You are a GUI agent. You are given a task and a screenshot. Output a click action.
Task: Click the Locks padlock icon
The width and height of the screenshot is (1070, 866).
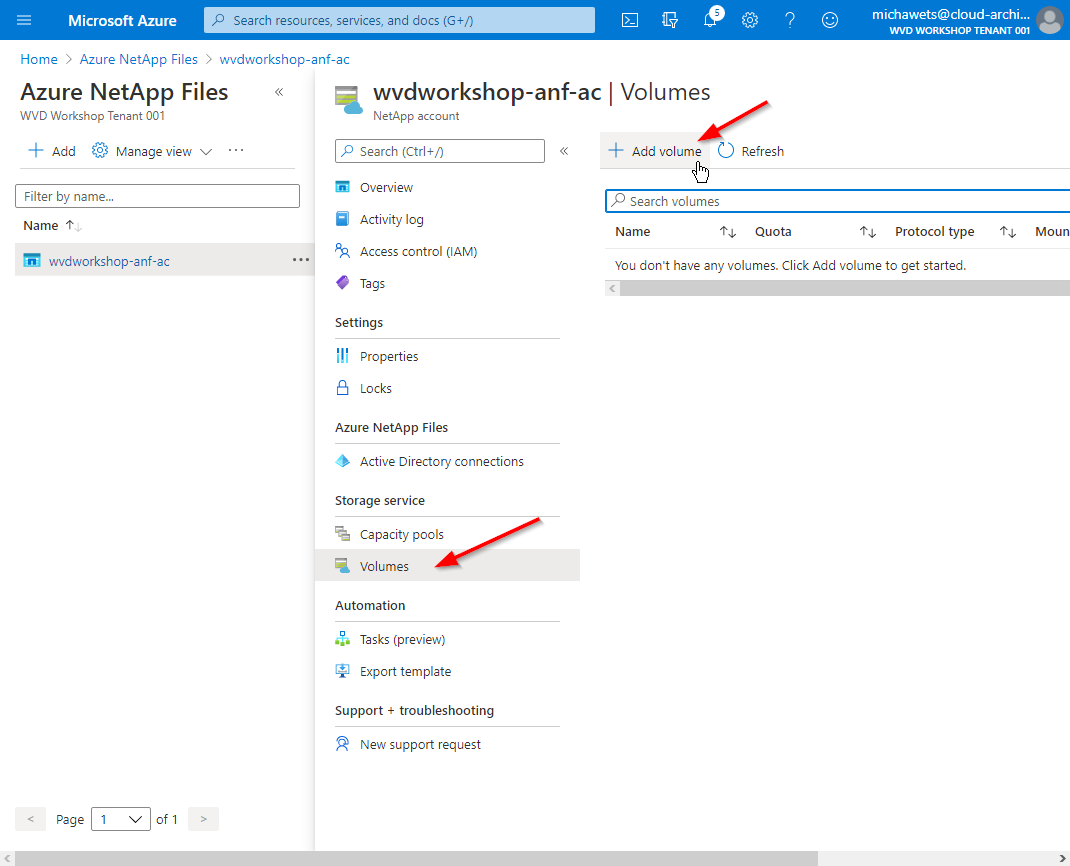coord(343,388)
